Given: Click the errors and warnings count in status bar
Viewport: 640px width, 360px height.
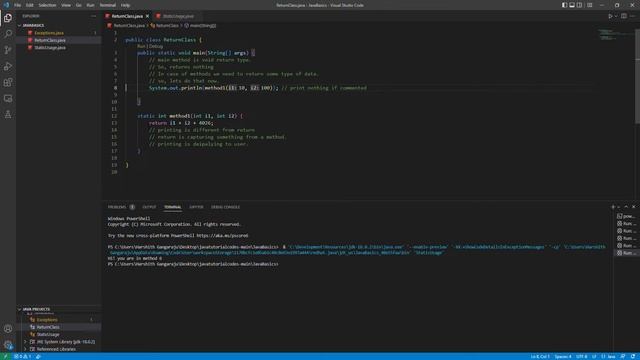Looking at the screenshot, I should [x=22, y=356].
